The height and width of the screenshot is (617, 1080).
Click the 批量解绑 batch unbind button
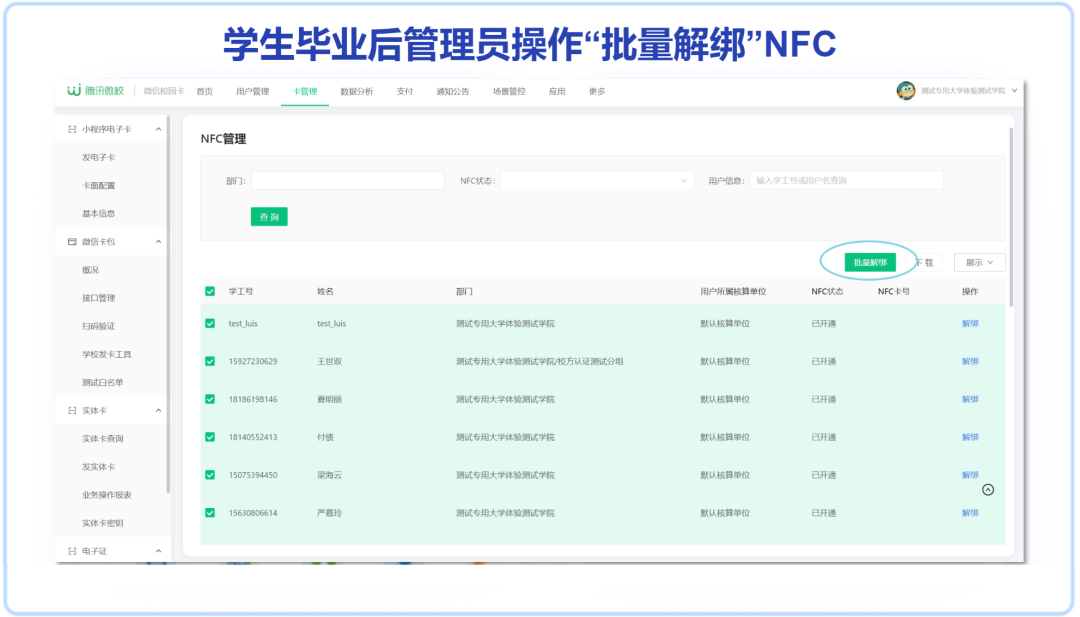pyautogui.click(x=869, y=261)
